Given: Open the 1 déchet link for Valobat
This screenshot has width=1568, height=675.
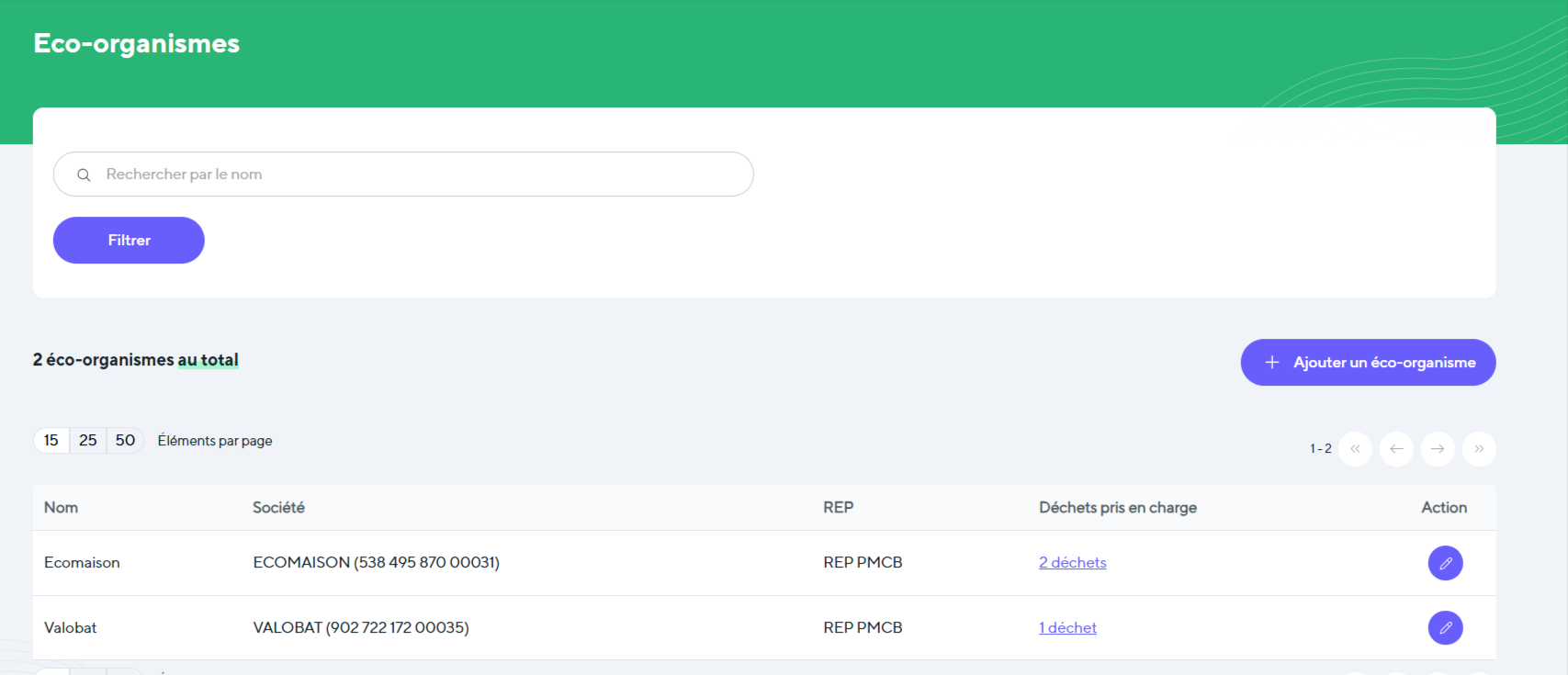Looking at the screenshot, I should pos(1067,628).
